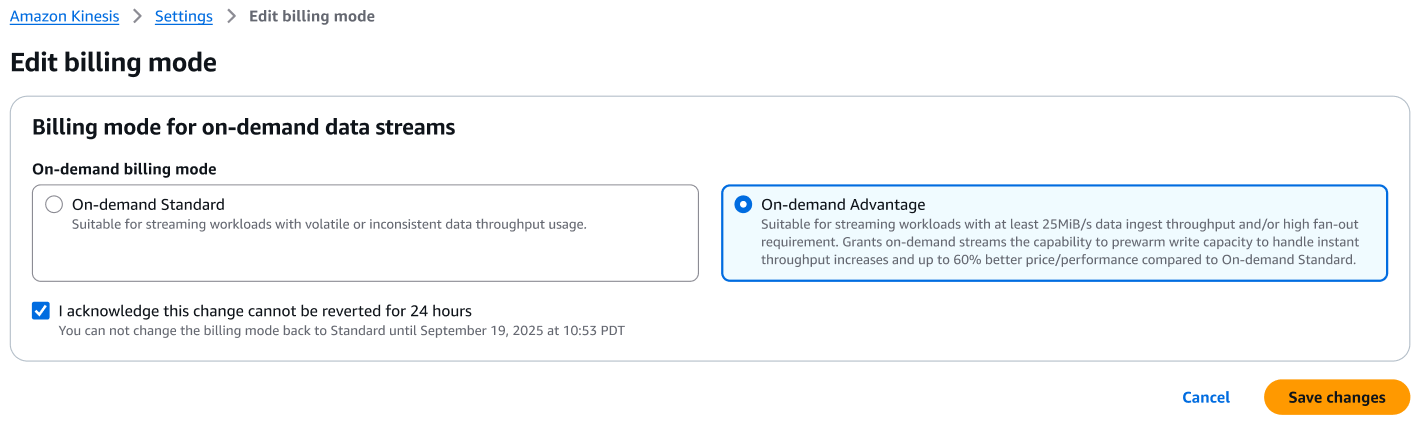1422x429 pixels.
Task: Uncheck the 24-hour acknowledgement checkbox
Action: point(41,311)
